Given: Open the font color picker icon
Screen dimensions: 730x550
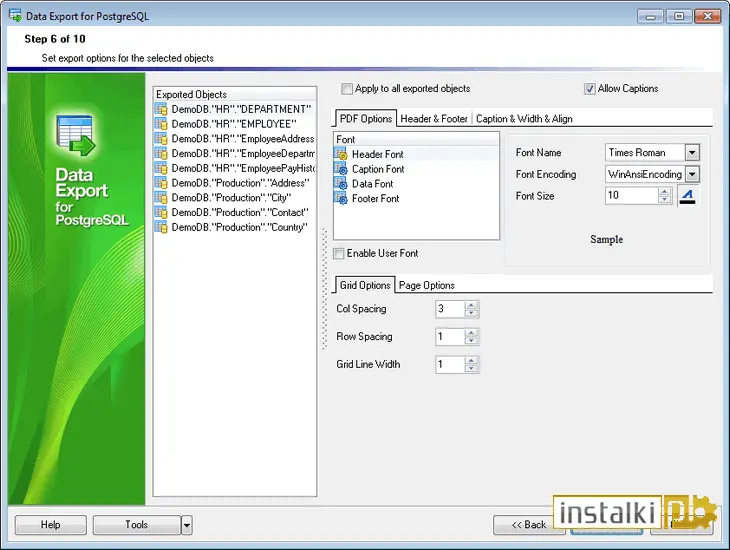Looking at the screenshot, I should click(x=688, y=196).
